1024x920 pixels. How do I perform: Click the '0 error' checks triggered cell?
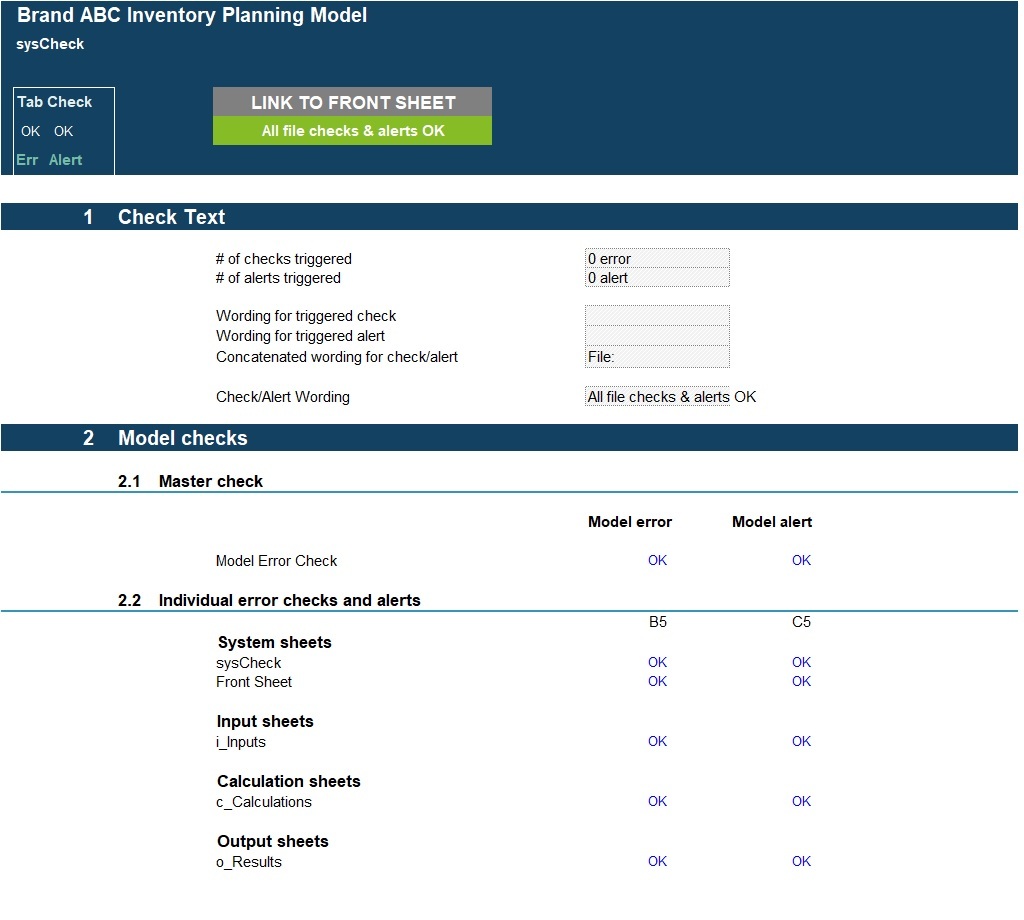point(657,259)
